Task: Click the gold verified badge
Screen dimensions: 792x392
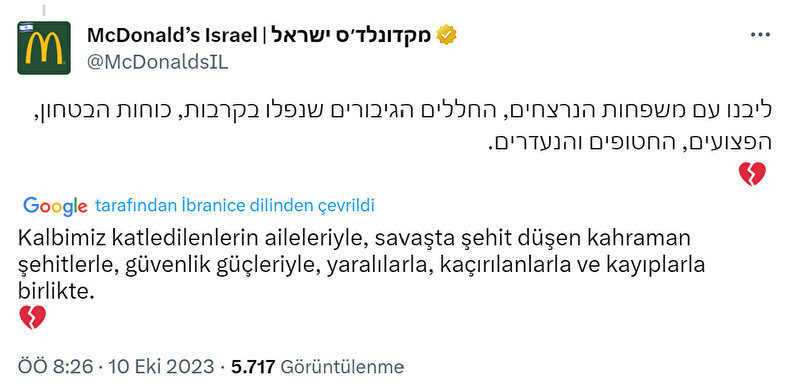Action: pos(447,35)
